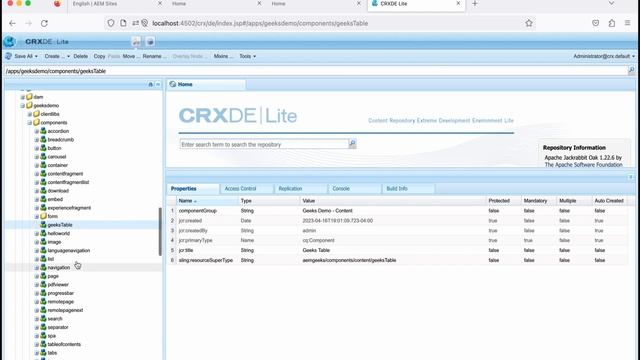Expand the accordion component node
This screenshot has height=360, width=640.
click(x=37, y=131)
